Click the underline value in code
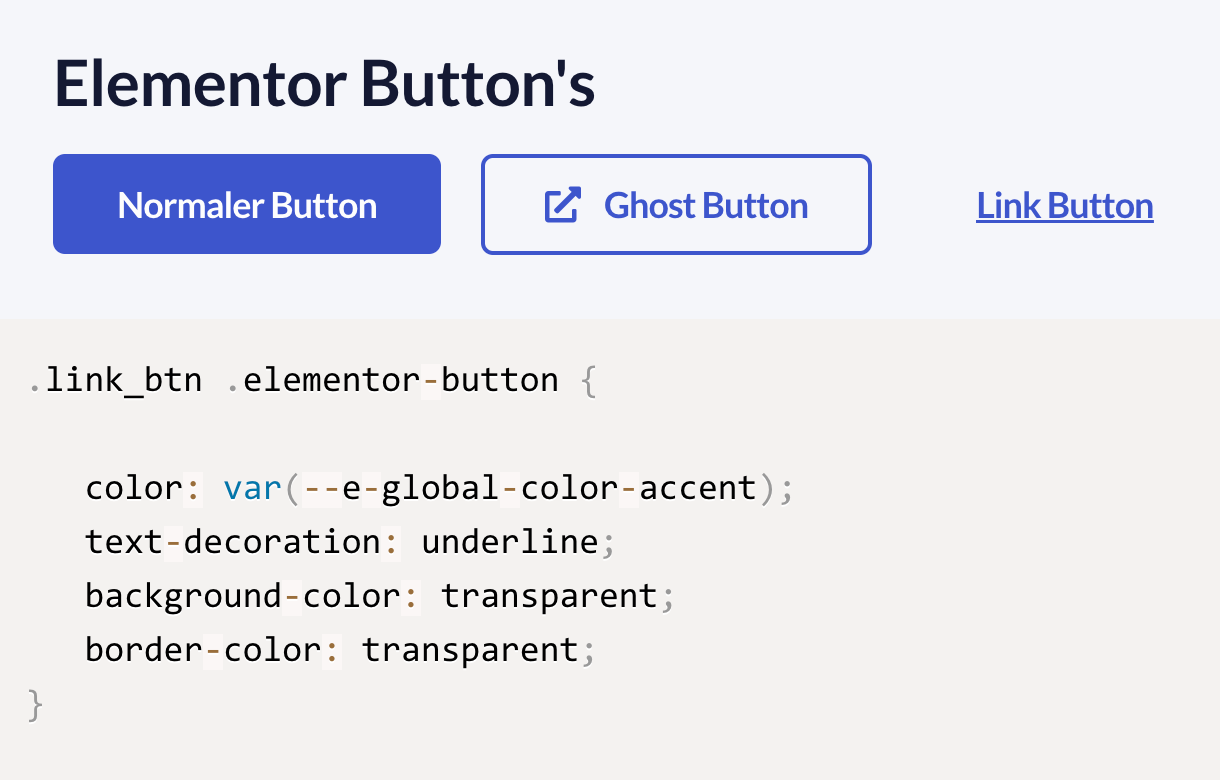This screenshot has height=780, width=1220. tap(509, 543)
